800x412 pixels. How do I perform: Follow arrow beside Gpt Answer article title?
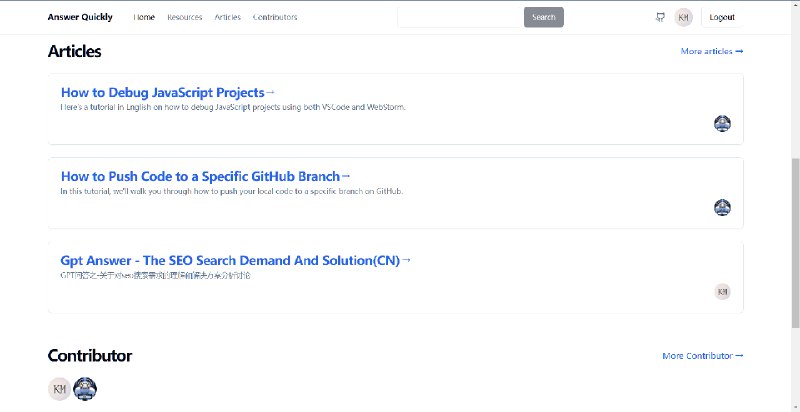pos(406,261)
